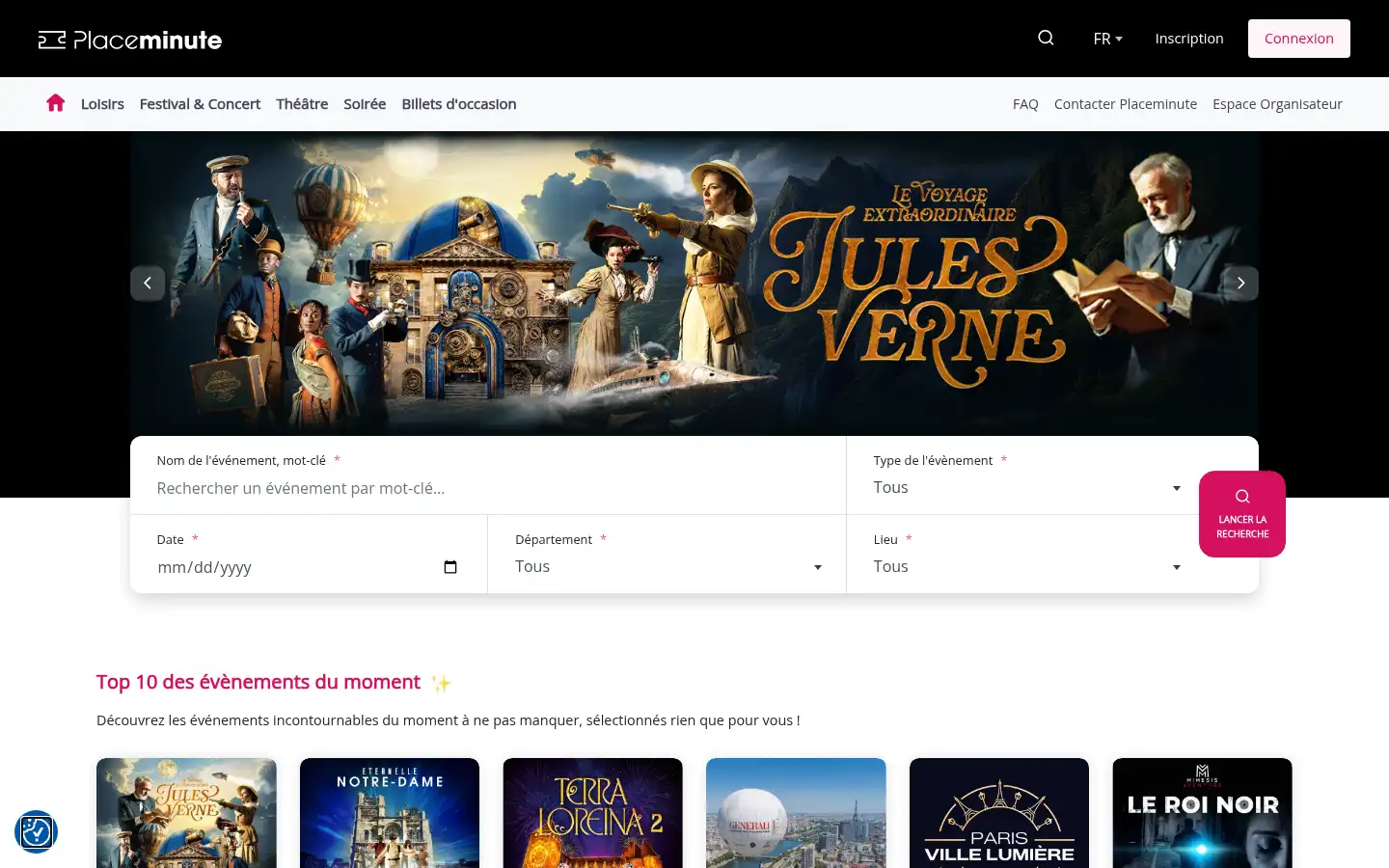Image resolution: width=1389 pixels, height=868 pixels.
Task: Open accessibility widget icon
Action: pos(36,831)
